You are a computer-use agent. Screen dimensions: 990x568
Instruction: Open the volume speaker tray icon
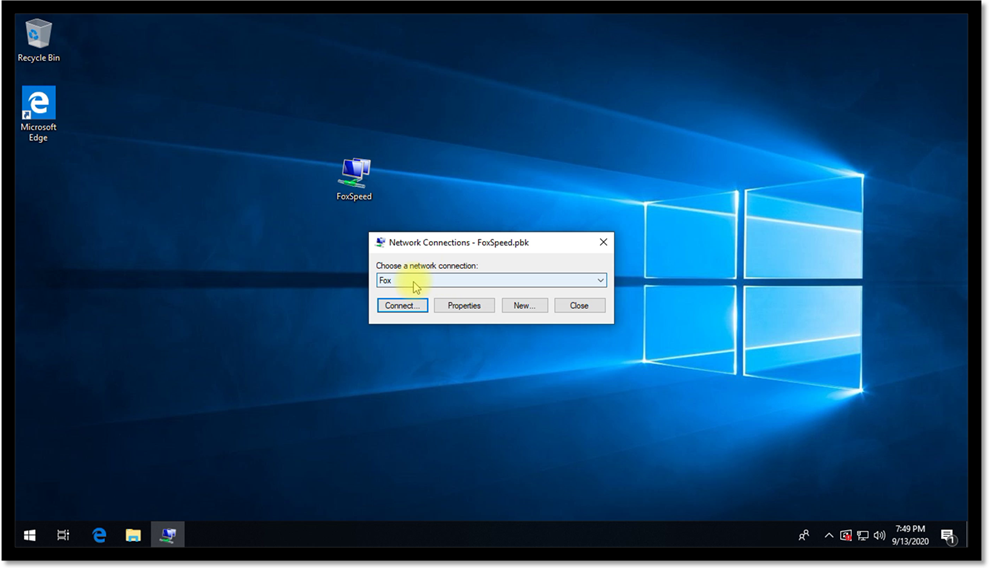coord(879,535)
